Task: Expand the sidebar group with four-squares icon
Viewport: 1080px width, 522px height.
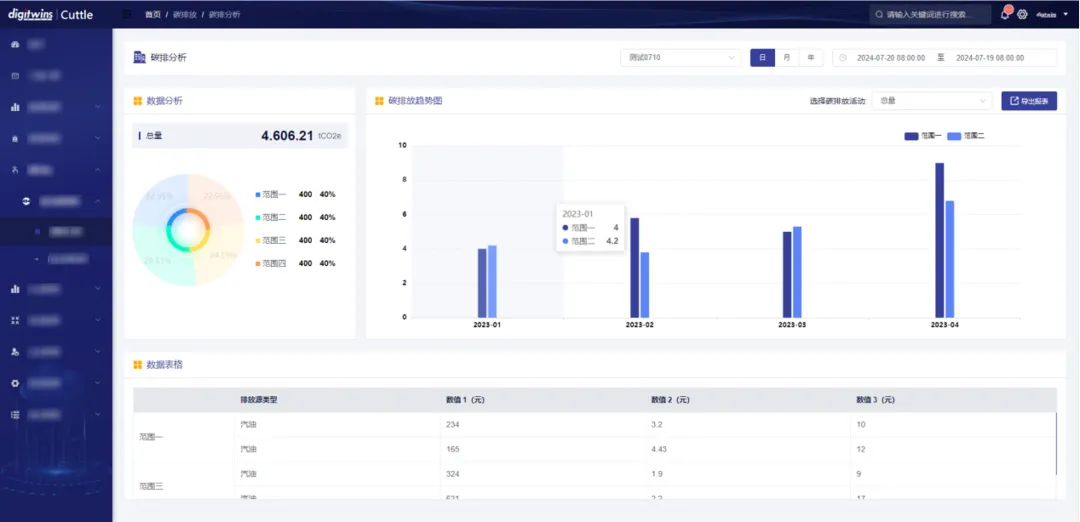Action: click(98, 320)
